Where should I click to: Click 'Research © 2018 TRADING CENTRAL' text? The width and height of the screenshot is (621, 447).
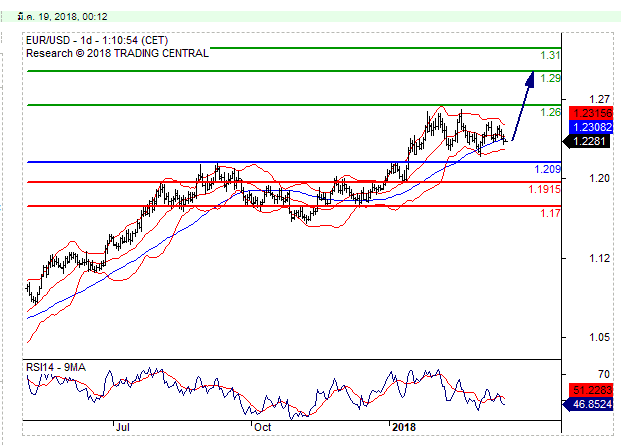tap(117, 53)
